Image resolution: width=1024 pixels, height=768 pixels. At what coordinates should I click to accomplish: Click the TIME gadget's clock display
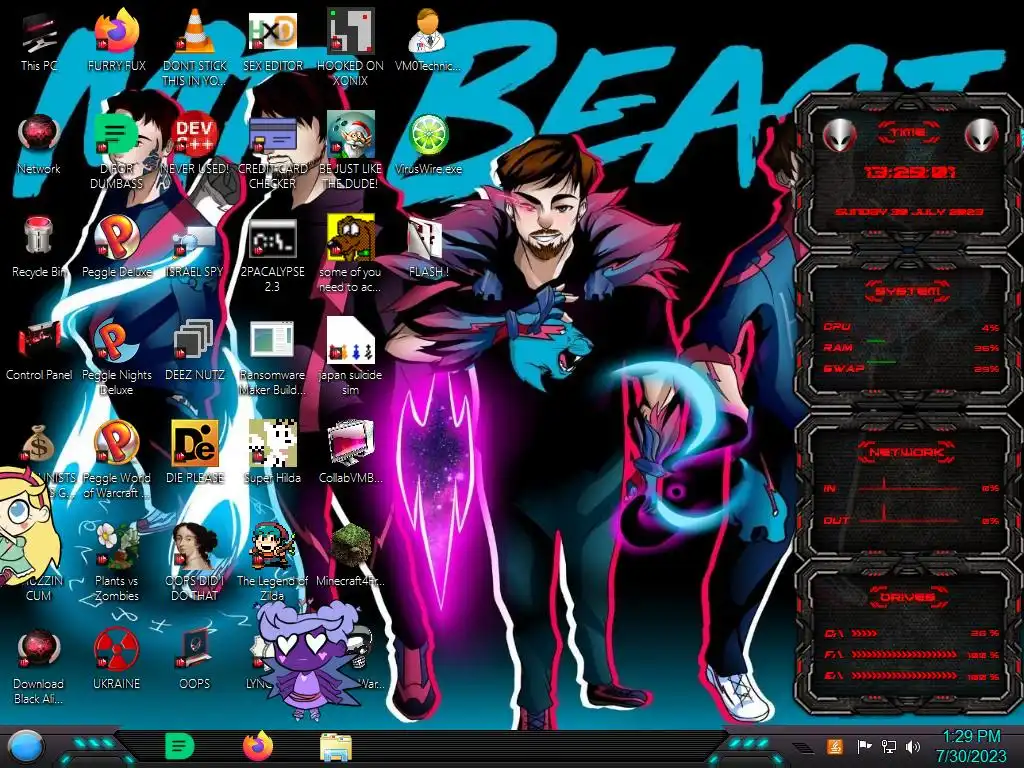click(x=909, y=172)
